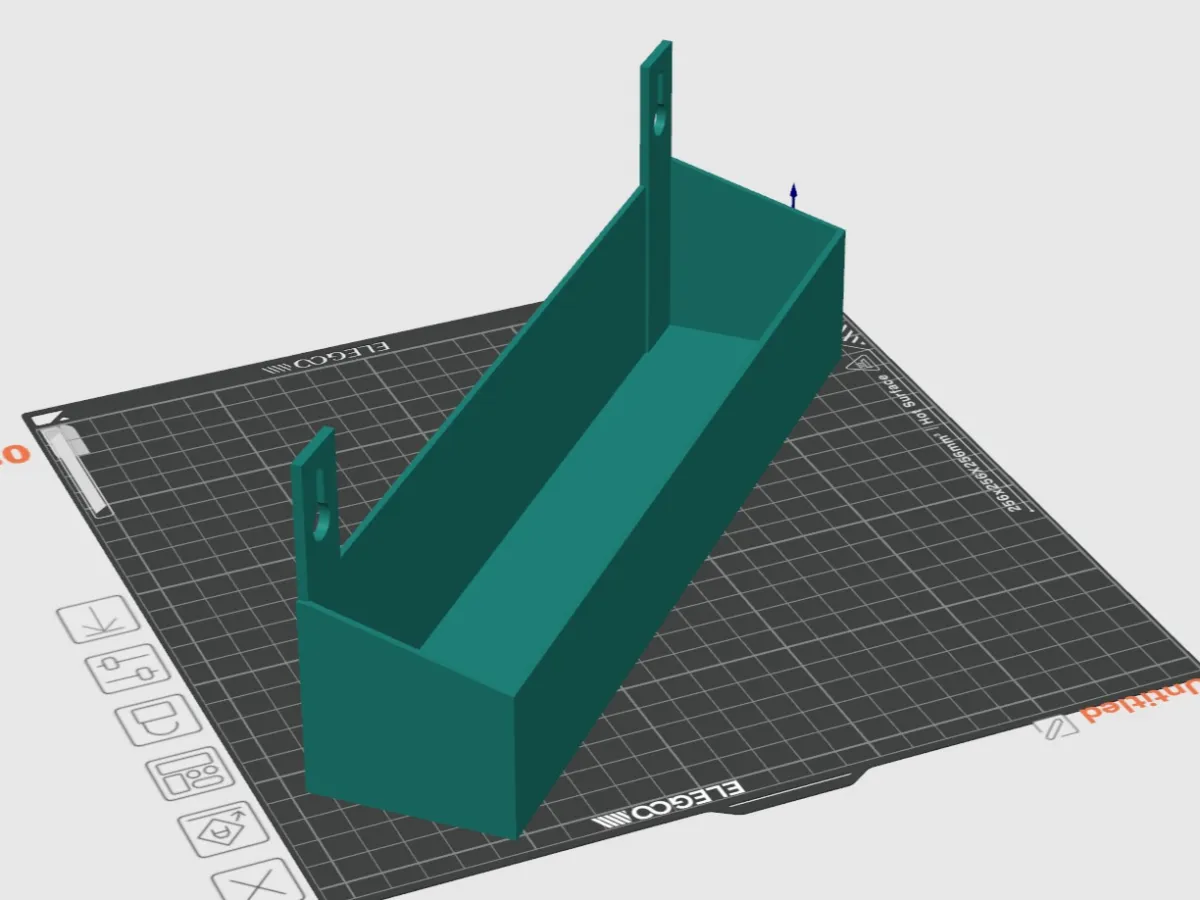The height and width of the screenshot is (900, 1200).
Task: Click the cup-shaped plate icon
Action: [x=159, y=720]
